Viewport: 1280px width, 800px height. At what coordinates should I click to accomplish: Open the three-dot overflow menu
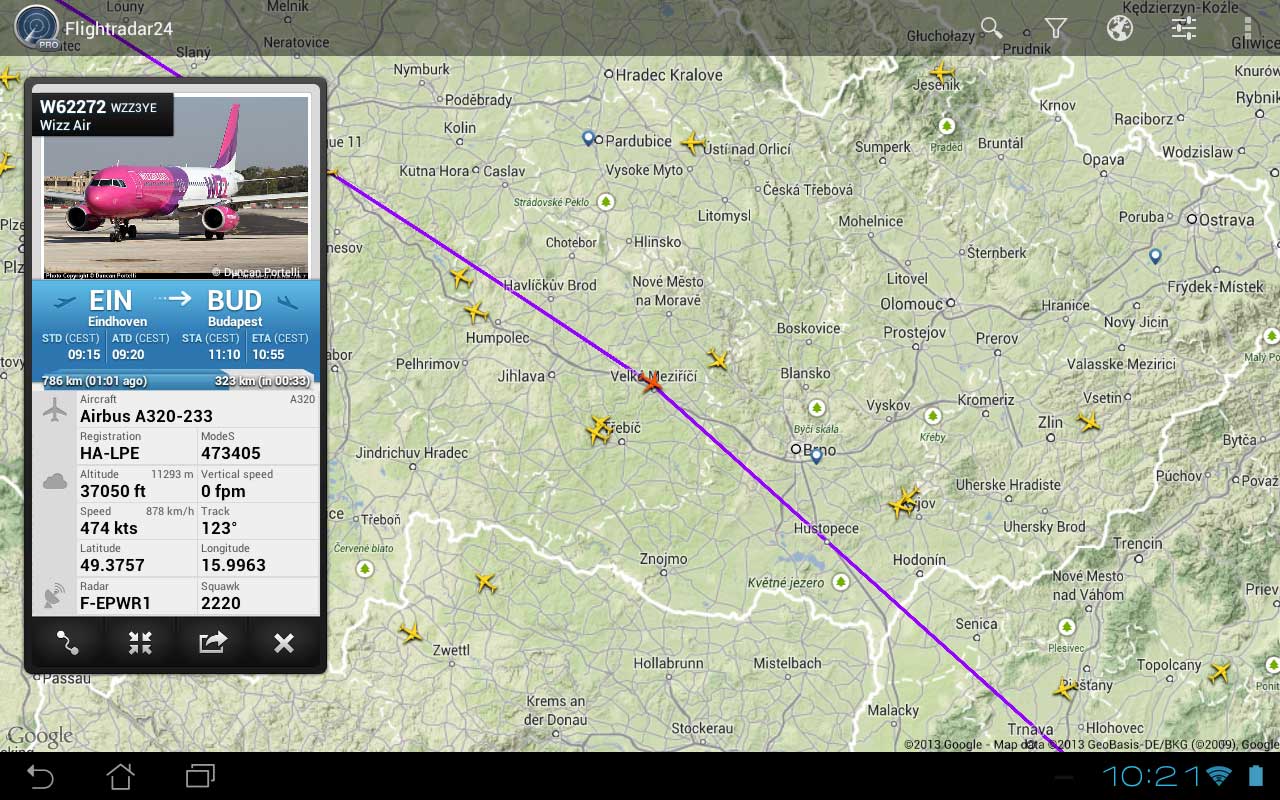[x=1247, y=28]
